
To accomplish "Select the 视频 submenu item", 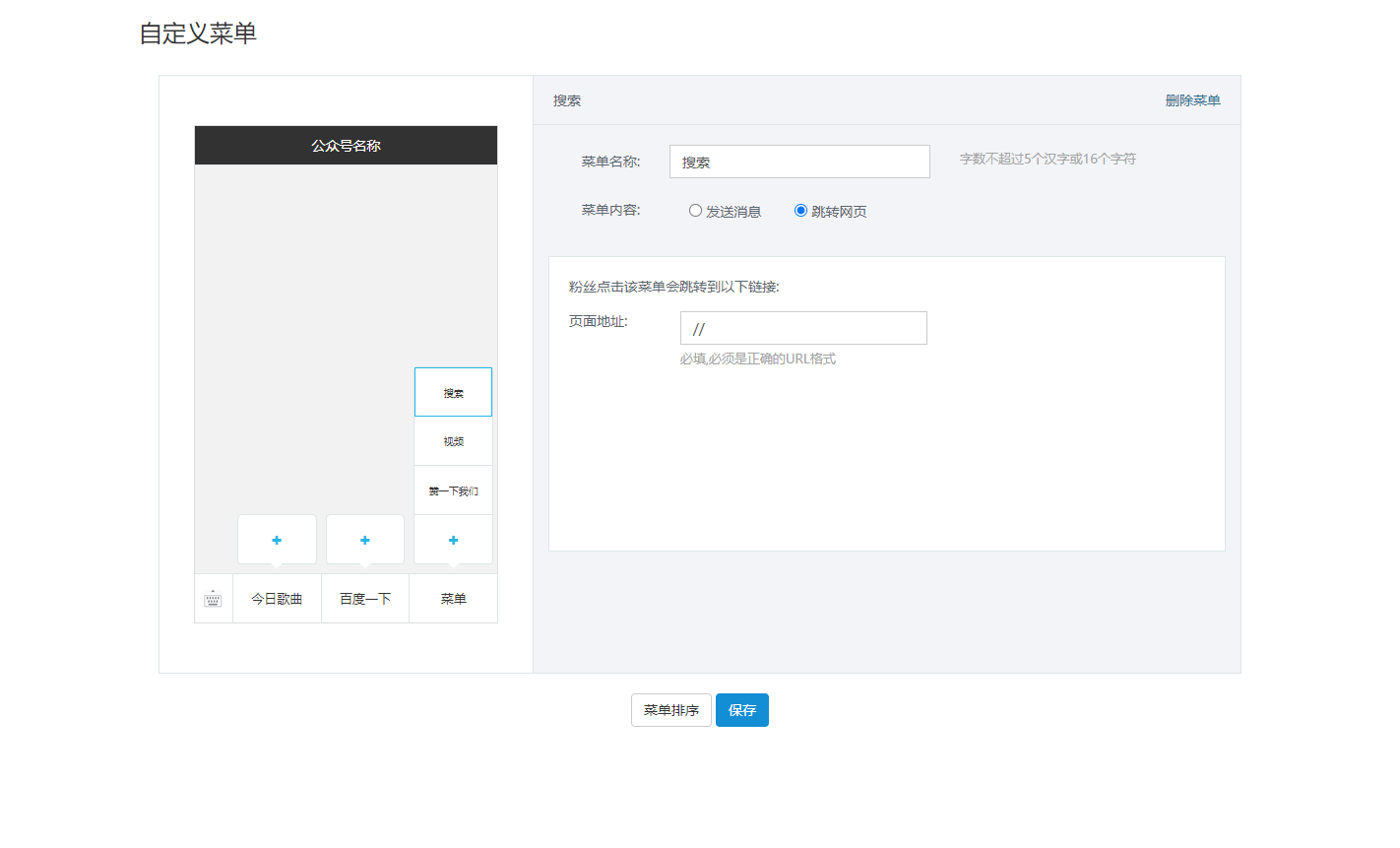I will click(453, 441).
